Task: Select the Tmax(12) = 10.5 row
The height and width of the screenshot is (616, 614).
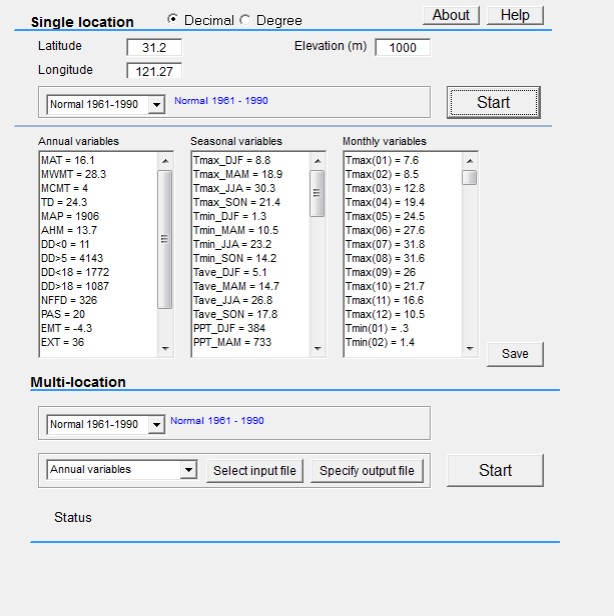Action: click(x=403, y=314)
